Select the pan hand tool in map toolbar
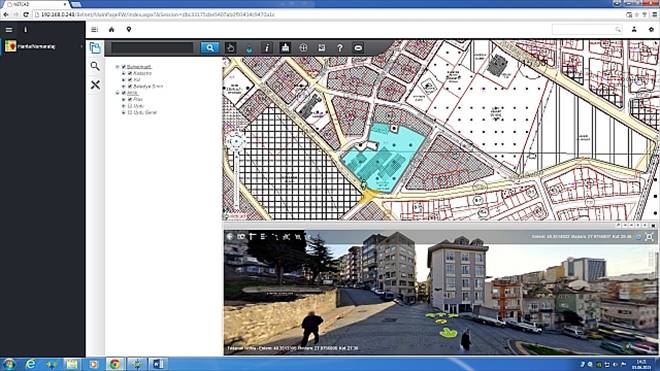The height and width of the screenshot is (371, 660). pyautogui.click(x=230, y=48)
